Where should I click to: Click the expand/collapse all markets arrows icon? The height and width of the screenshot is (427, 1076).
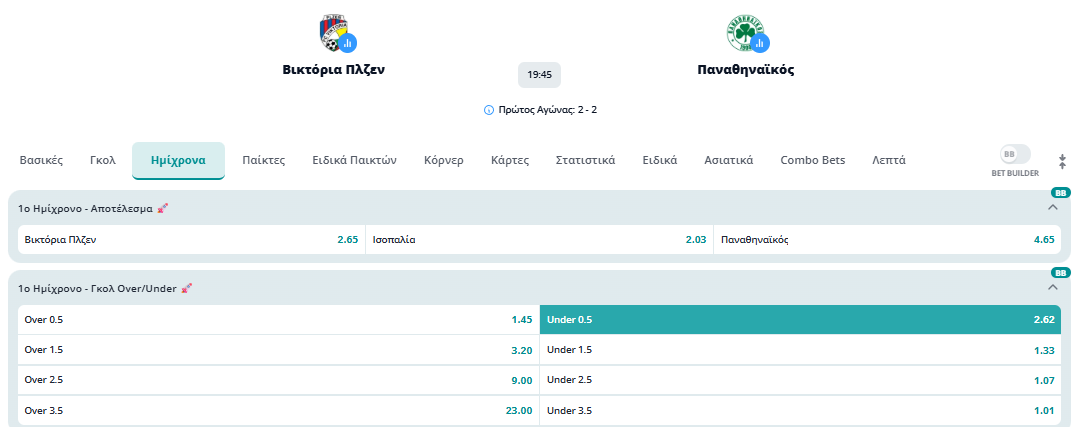tap(1062, 161)
